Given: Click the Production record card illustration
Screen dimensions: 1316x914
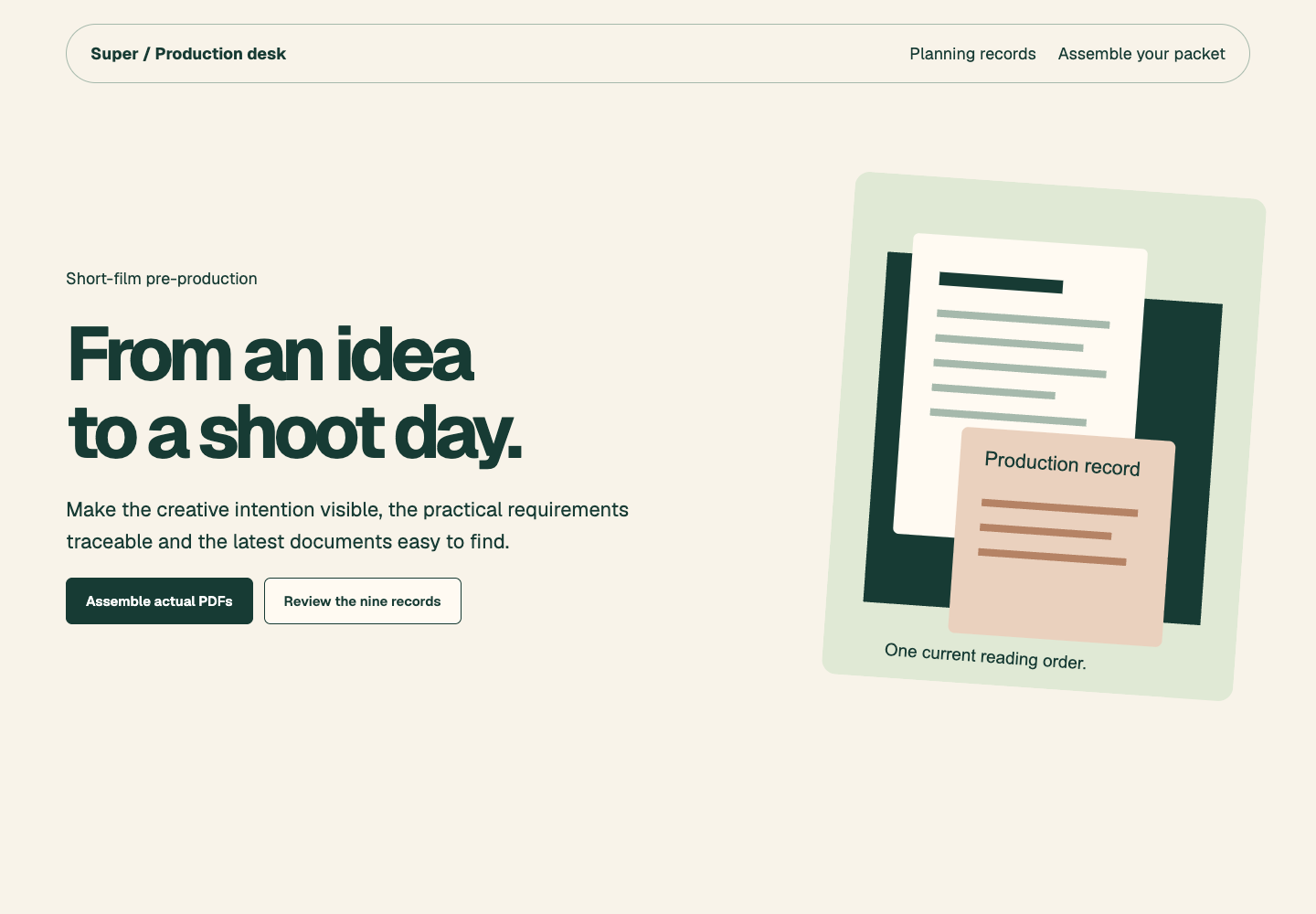Looking at the screenshot, I should coord(1062,537).
